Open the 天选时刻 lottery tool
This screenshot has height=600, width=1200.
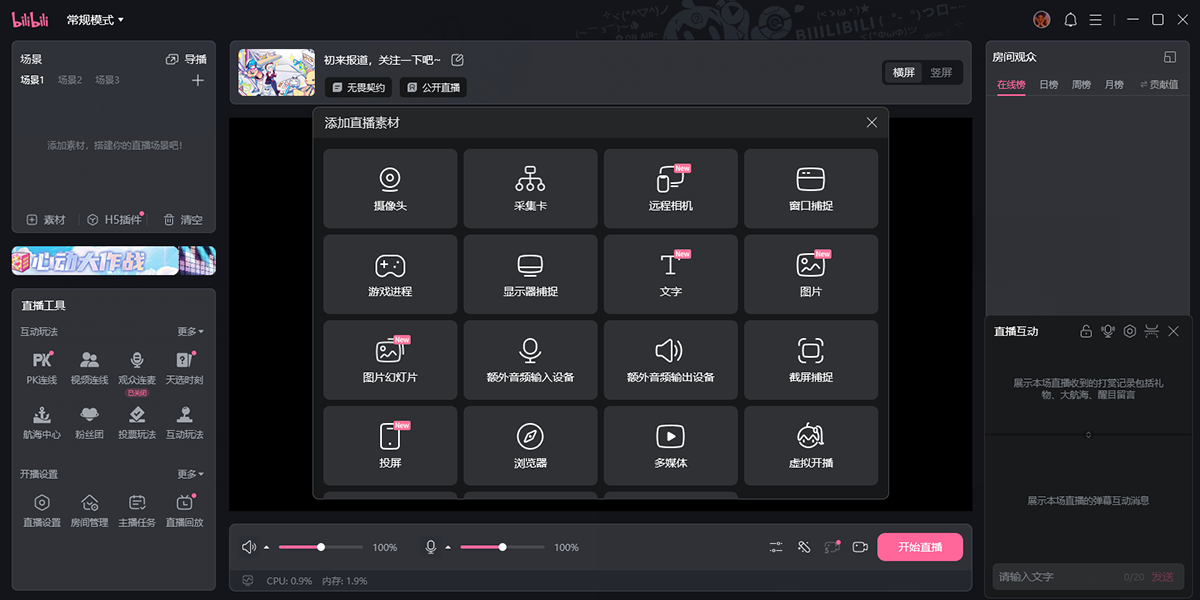click(x=184, y=367)
